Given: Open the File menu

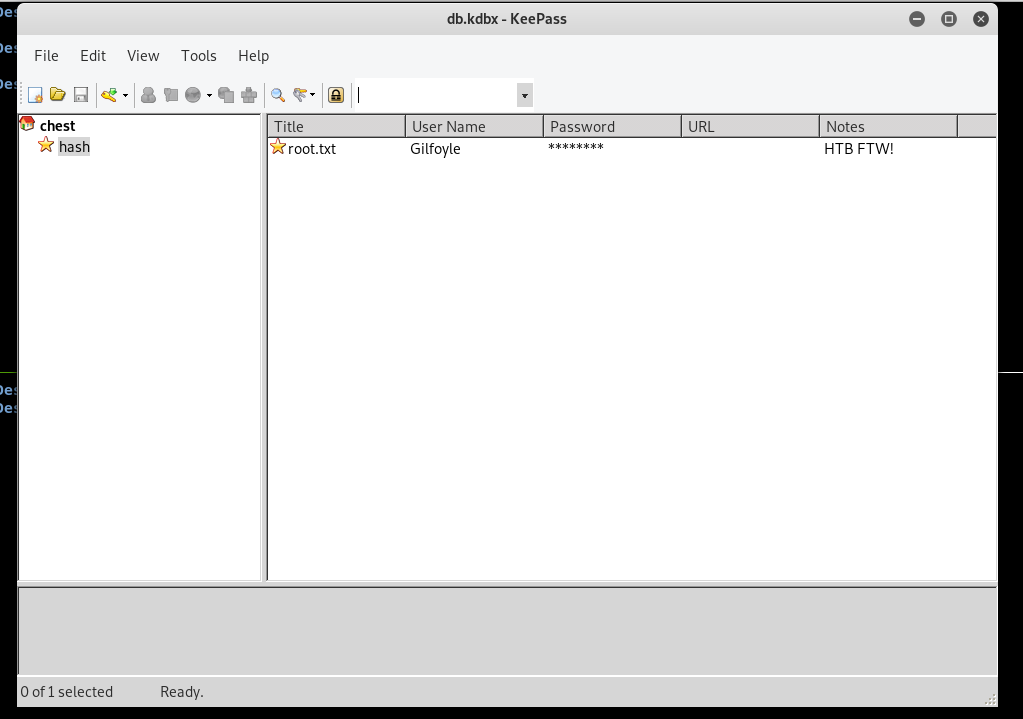Looking at the screenshot, I should coord(46,56).
